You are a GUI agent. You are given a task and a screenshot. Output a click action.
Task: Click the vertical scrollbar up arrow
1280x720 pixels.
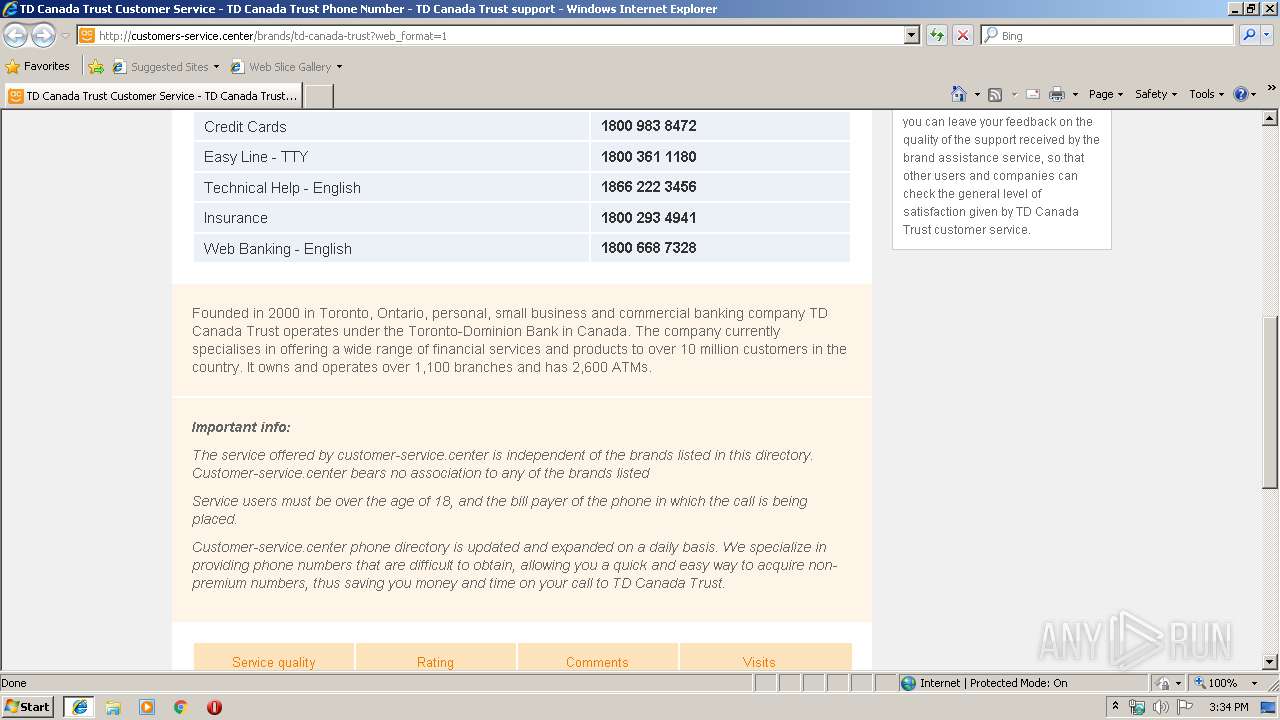click(1270, 119)
